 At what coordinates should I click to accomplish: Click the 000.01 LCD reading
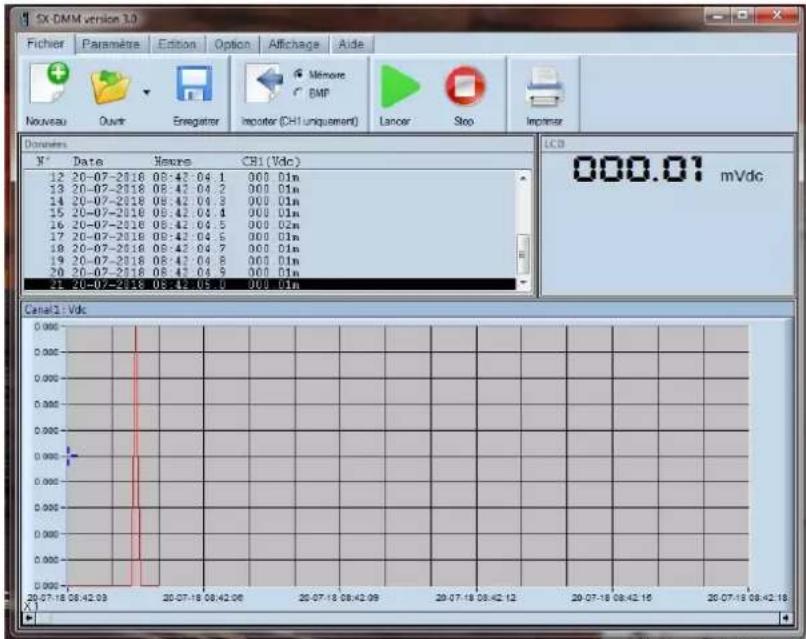(638, 169)
